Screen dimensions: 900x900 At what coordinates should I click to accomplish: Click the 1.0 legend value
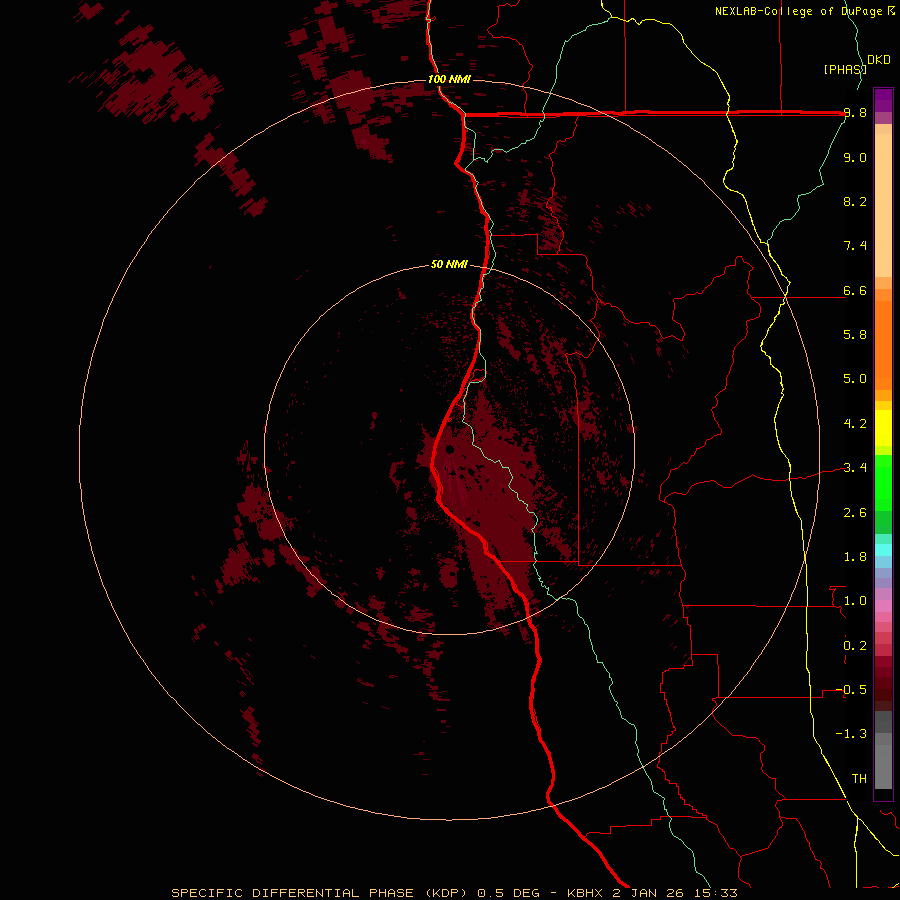tap(855, 601)
